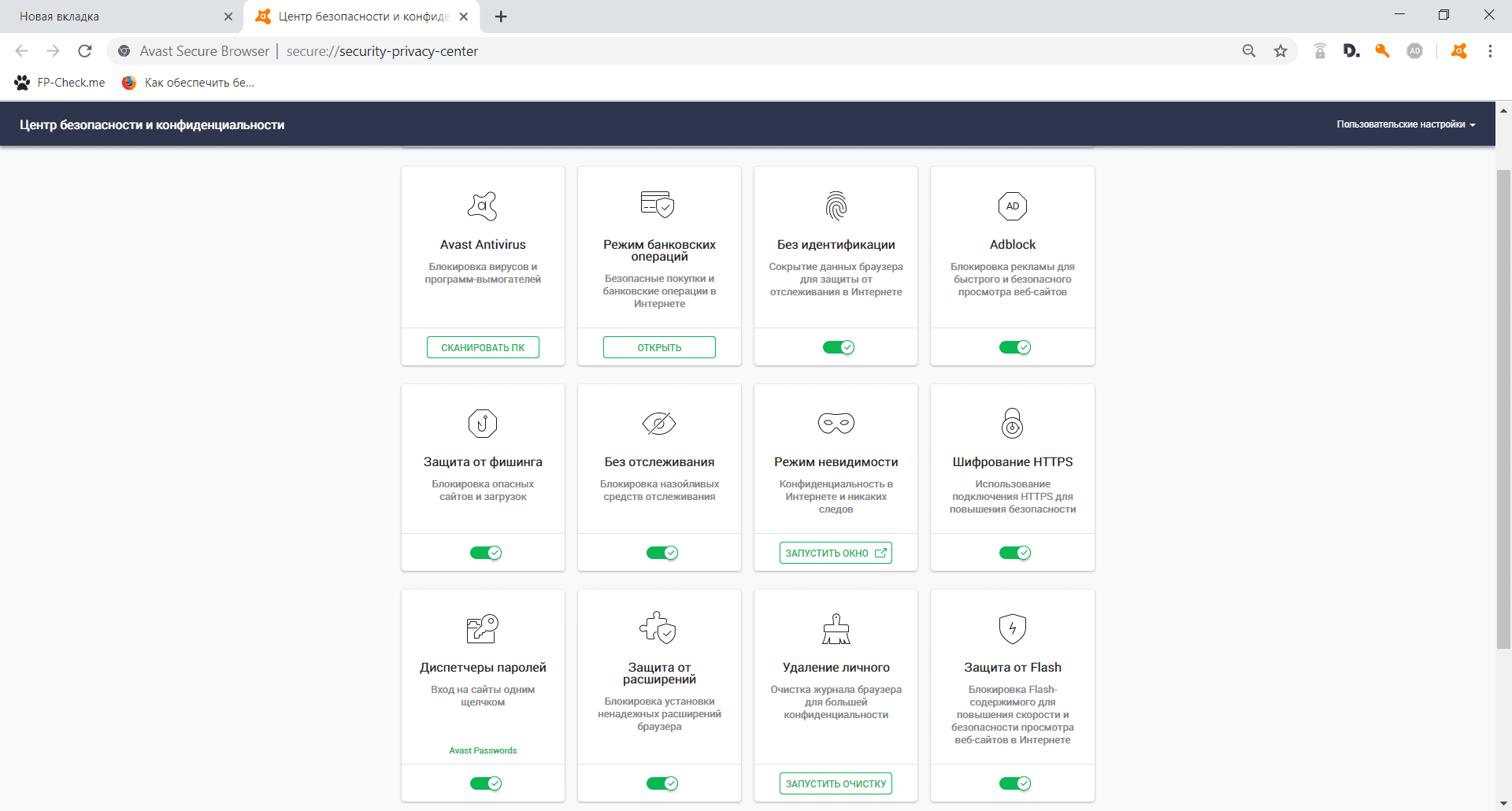Screen dimensions: 1512x811
Task: Click the extension guard puzzle icon
Action: coord(658,628)
